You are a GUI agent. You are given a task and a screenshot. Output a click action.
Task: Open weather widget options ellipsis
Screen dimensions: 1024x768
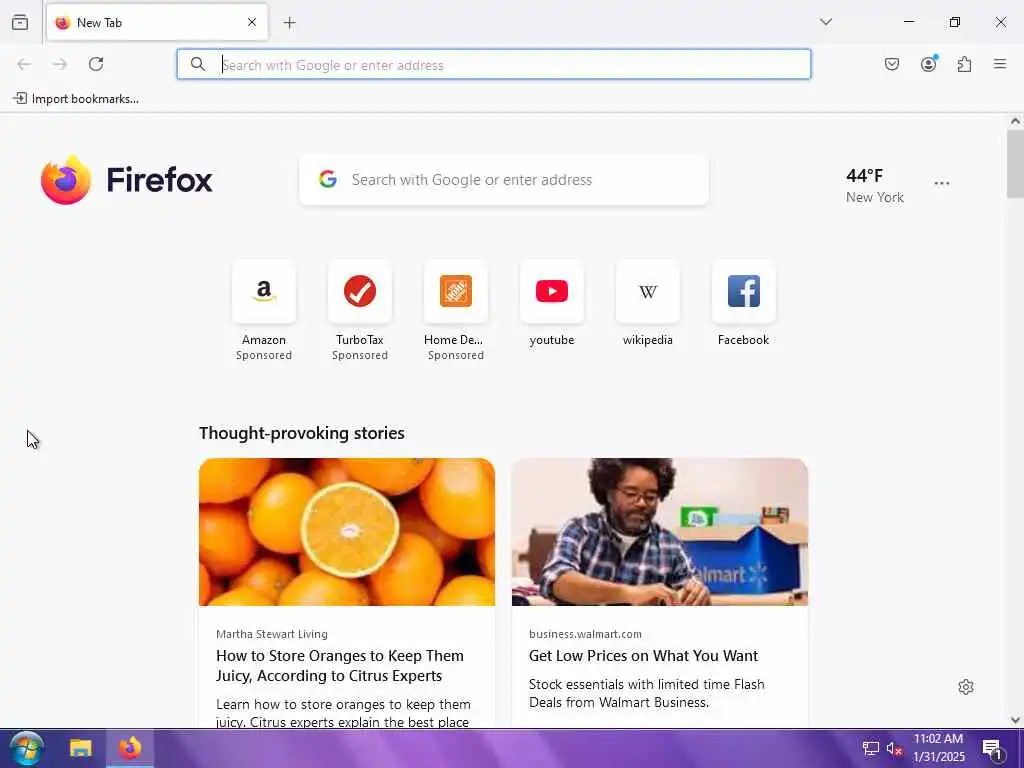point(942,184)
